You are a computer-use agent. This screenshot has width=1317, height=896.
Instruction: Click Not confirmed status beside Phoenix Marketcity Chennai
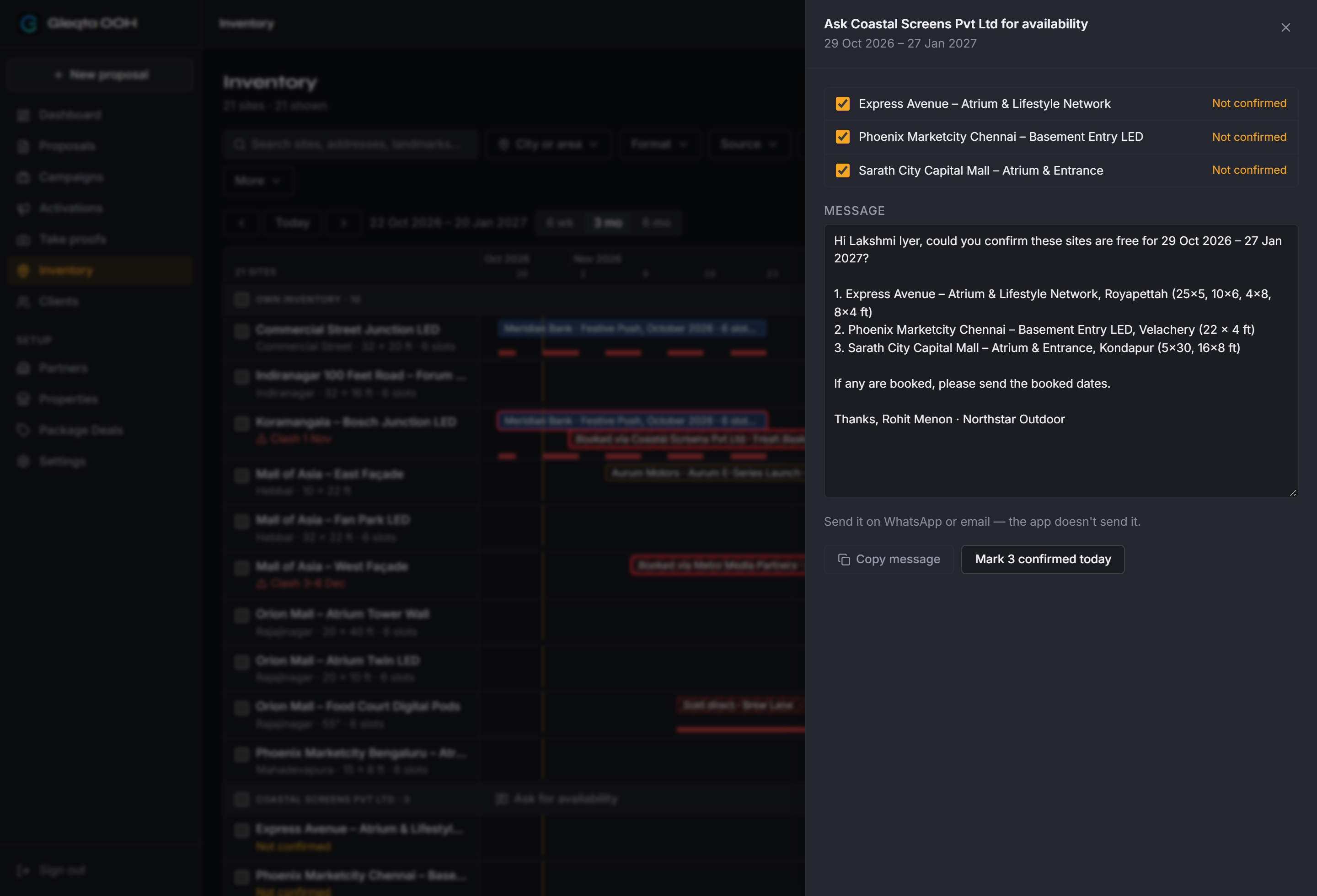pyautogui.click(x=1249, y=137)
